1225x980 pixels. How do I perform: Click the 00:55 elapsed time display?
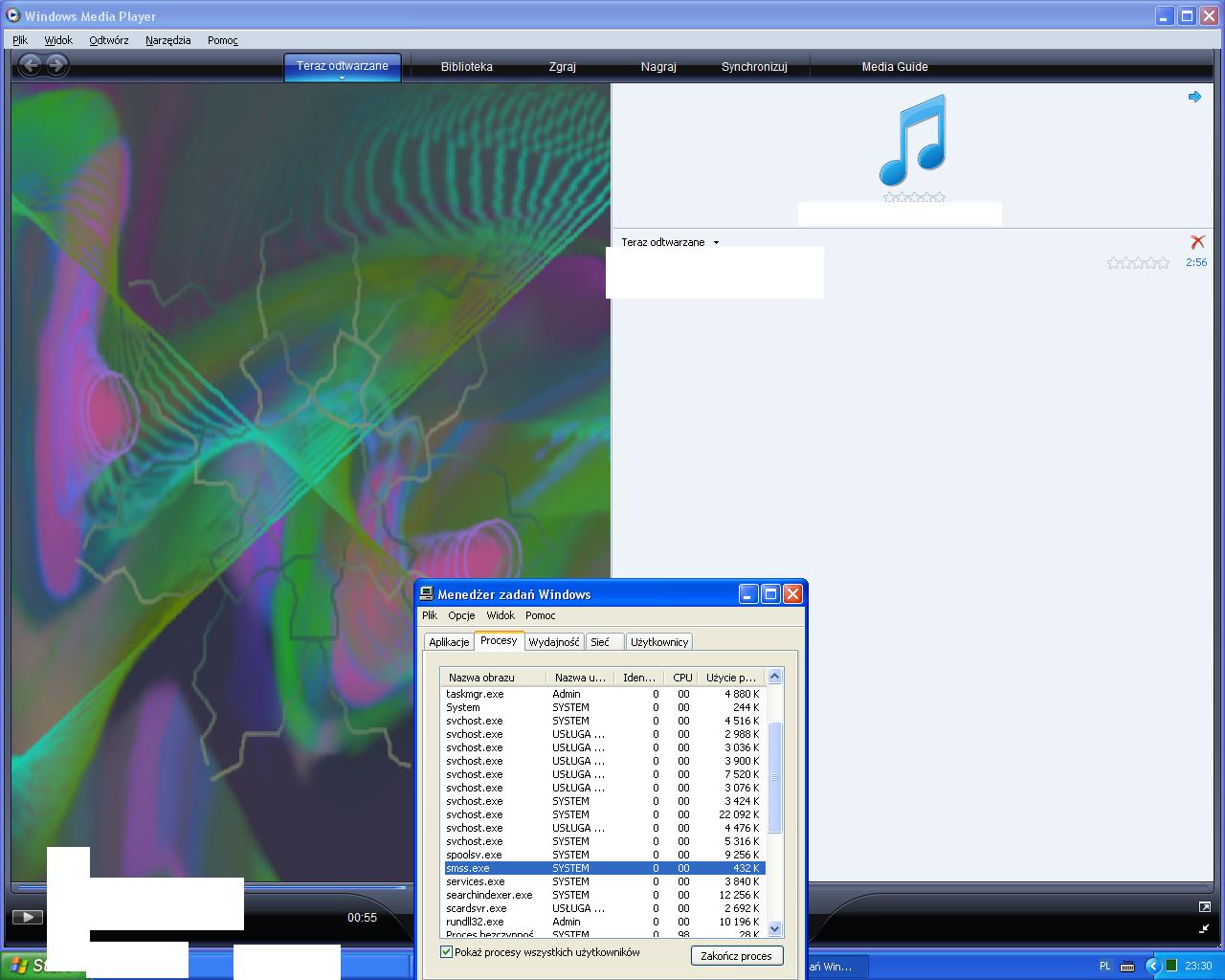click(x=362, y=918)
